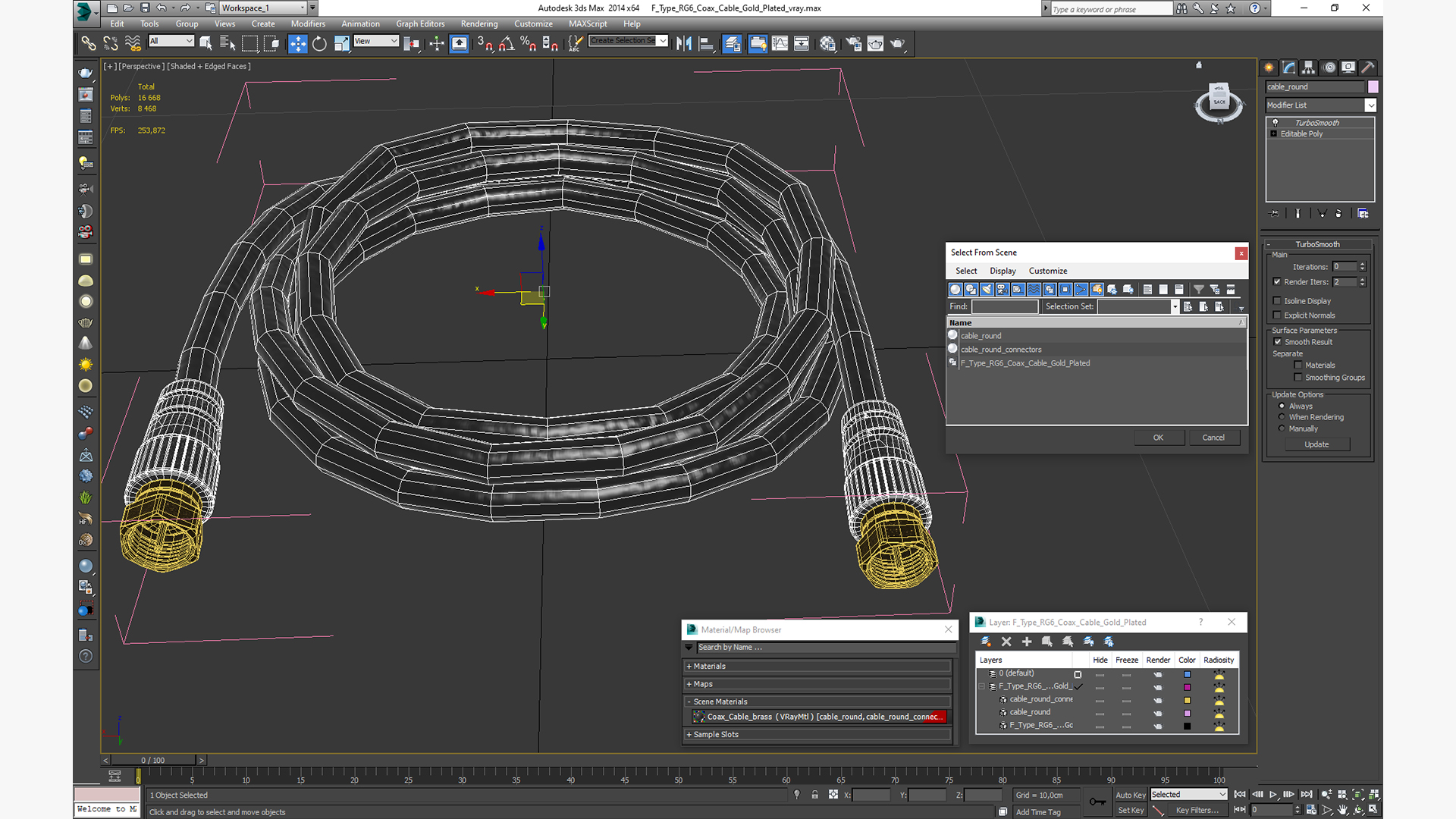This screenshot has width=1456, height=819.
Task: Select the When Rendering update option
Action: (1282, 417)
